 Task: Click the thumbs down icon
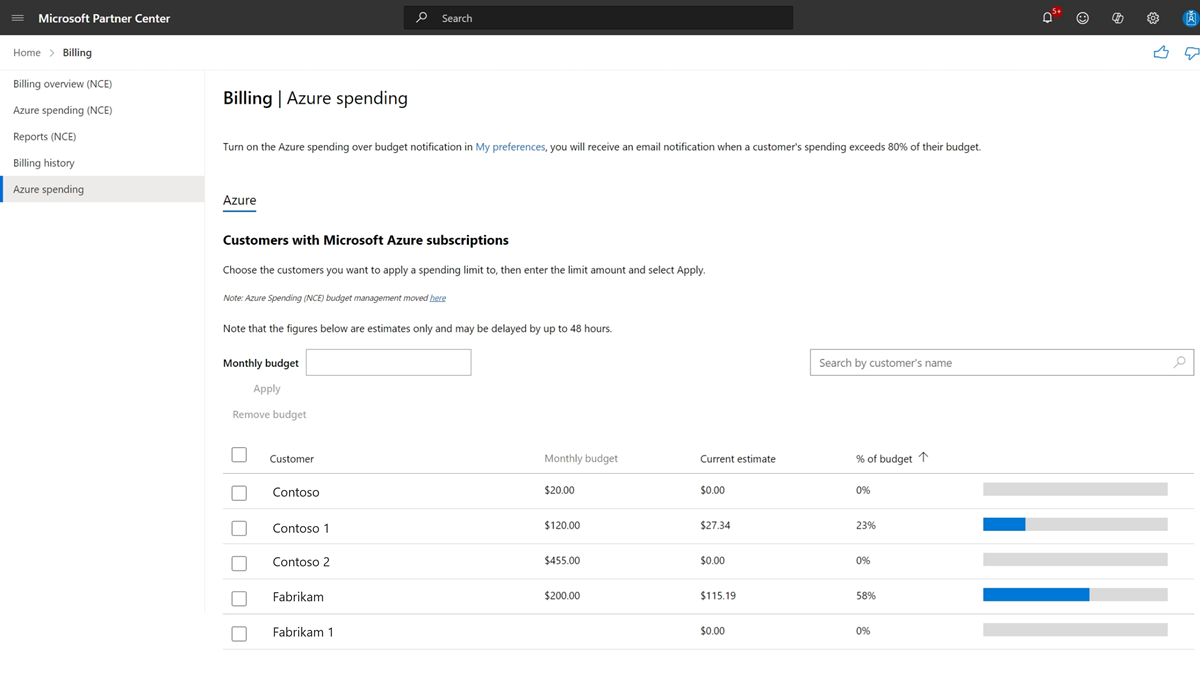[x=1191, y=53]
